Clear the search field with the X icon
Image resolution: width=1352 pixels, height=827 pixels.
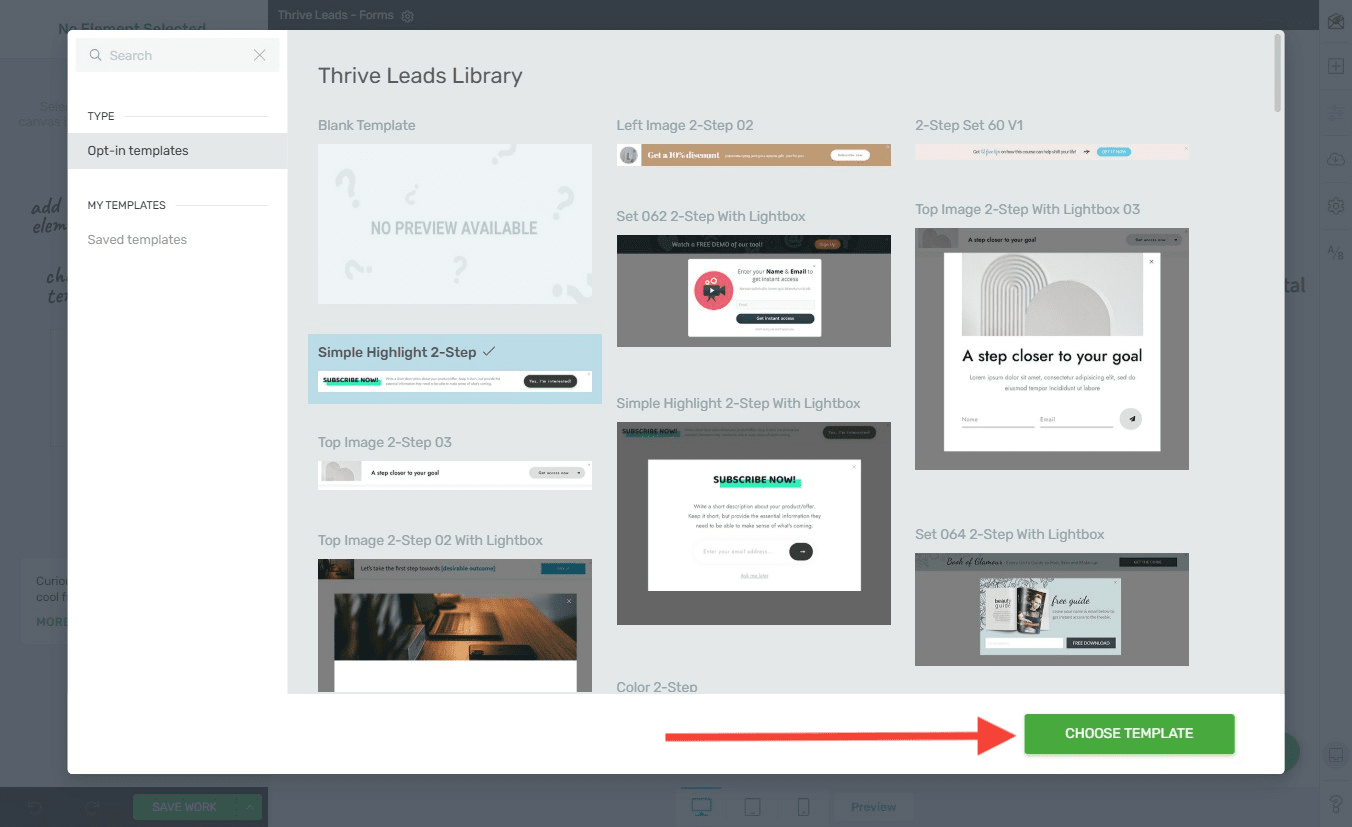pyautogui.click(x=260, y=56)
